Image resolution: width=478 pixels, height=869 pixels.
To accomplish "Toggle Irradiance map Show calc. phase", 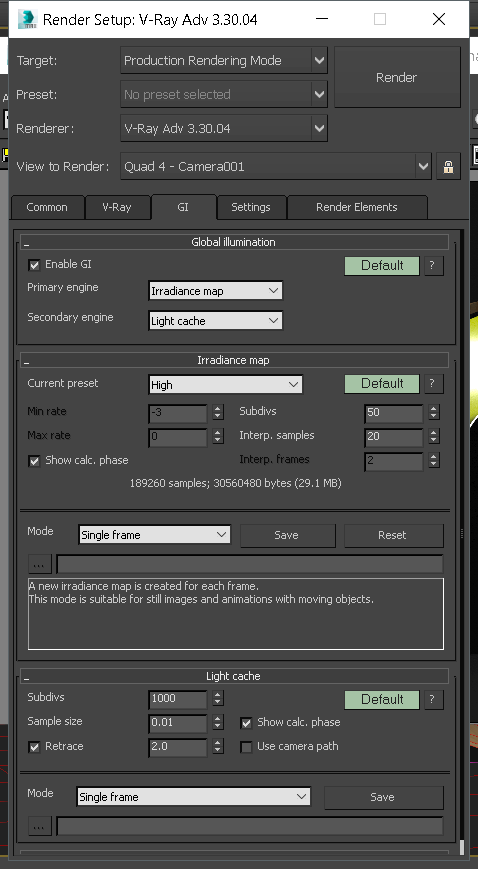I will (34, 461).
